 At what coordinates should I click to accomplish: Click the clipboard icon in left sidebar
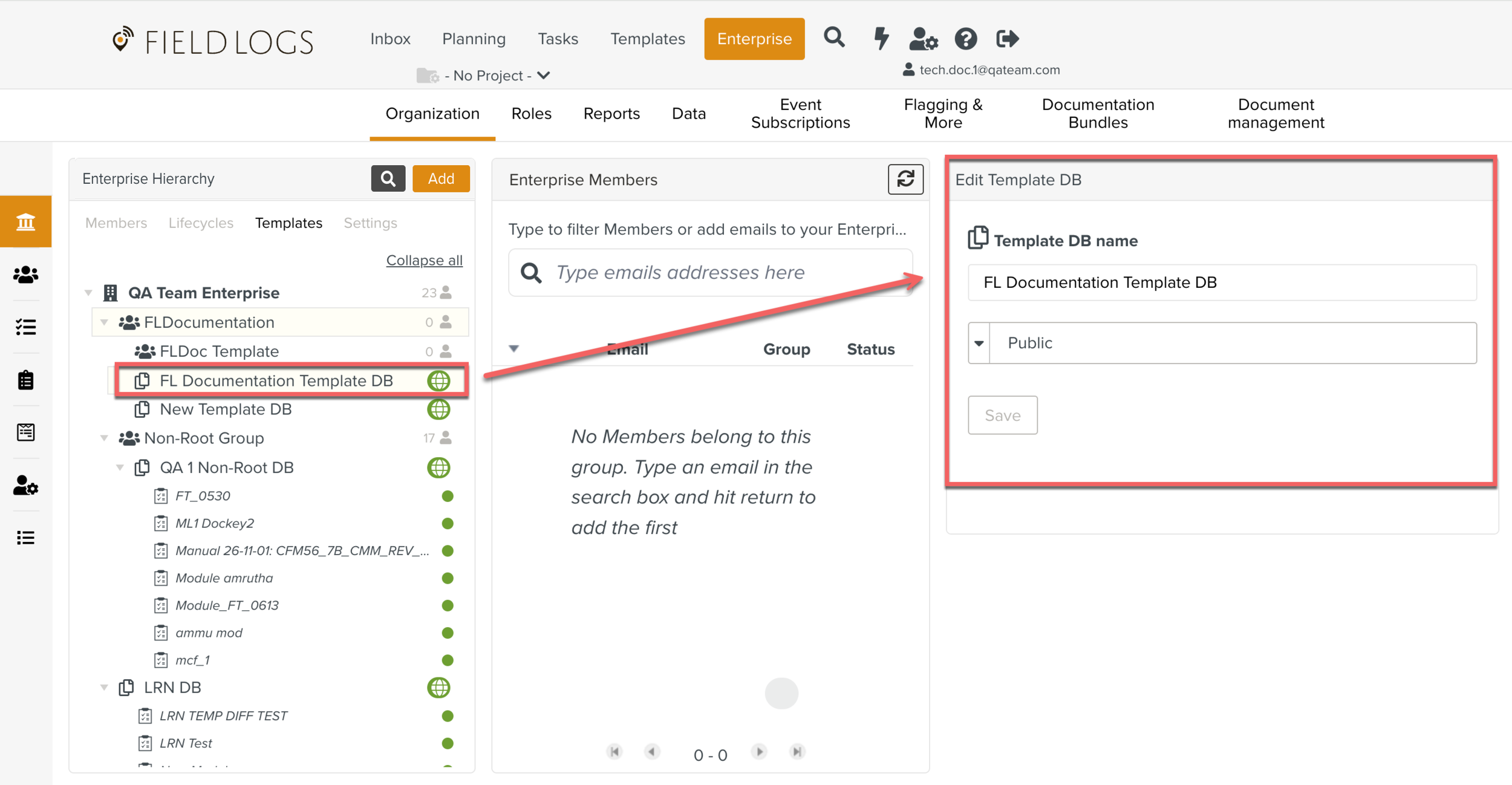[x=25, y=380]
